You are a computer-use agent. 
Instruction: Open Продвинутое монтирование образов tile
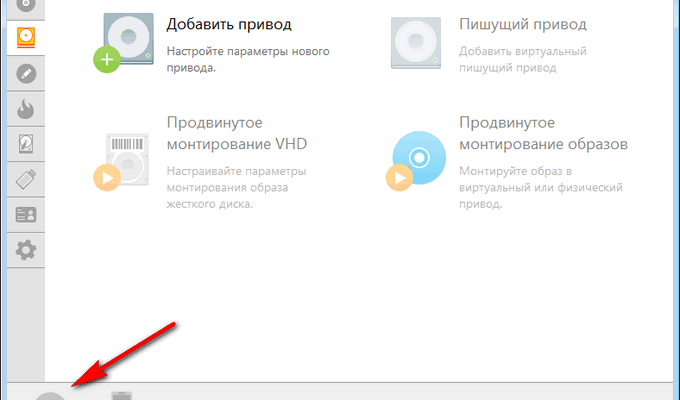click(507, 162)
